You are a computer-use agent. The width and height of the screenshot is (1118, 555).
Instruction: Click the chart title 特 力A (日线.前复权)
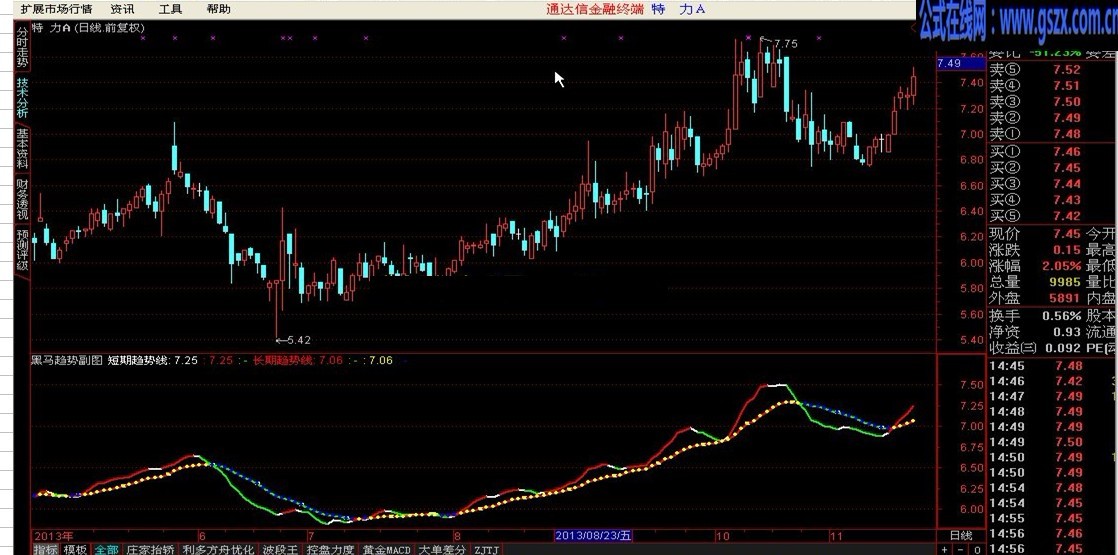point(89,28)
